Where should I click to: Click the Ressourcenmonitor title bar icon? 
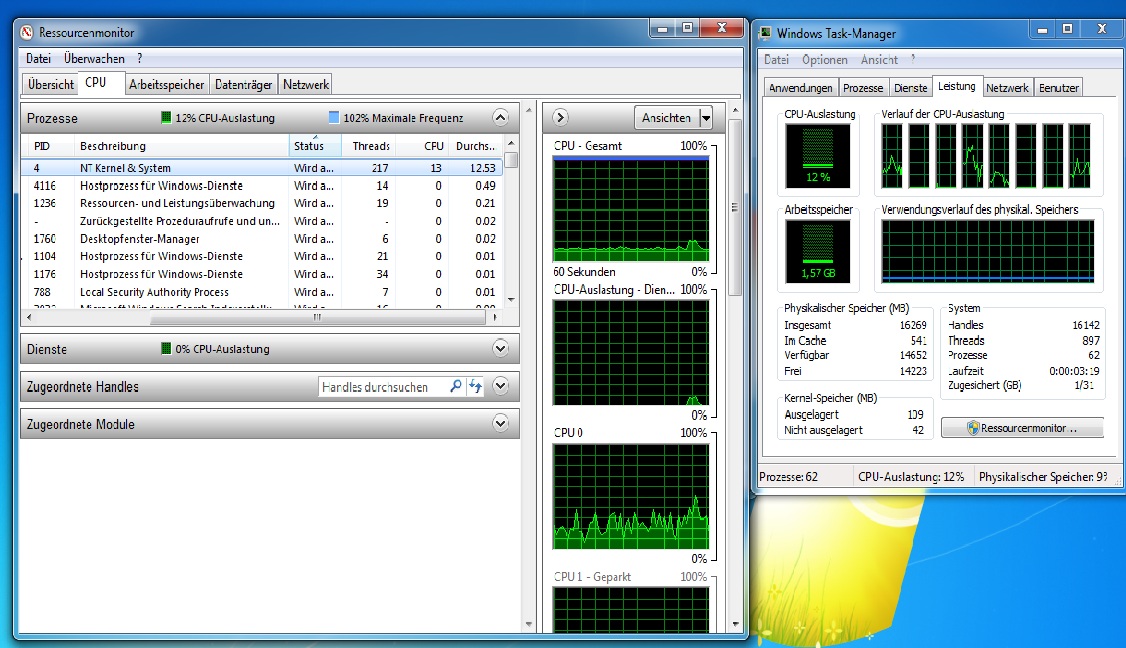27,32
